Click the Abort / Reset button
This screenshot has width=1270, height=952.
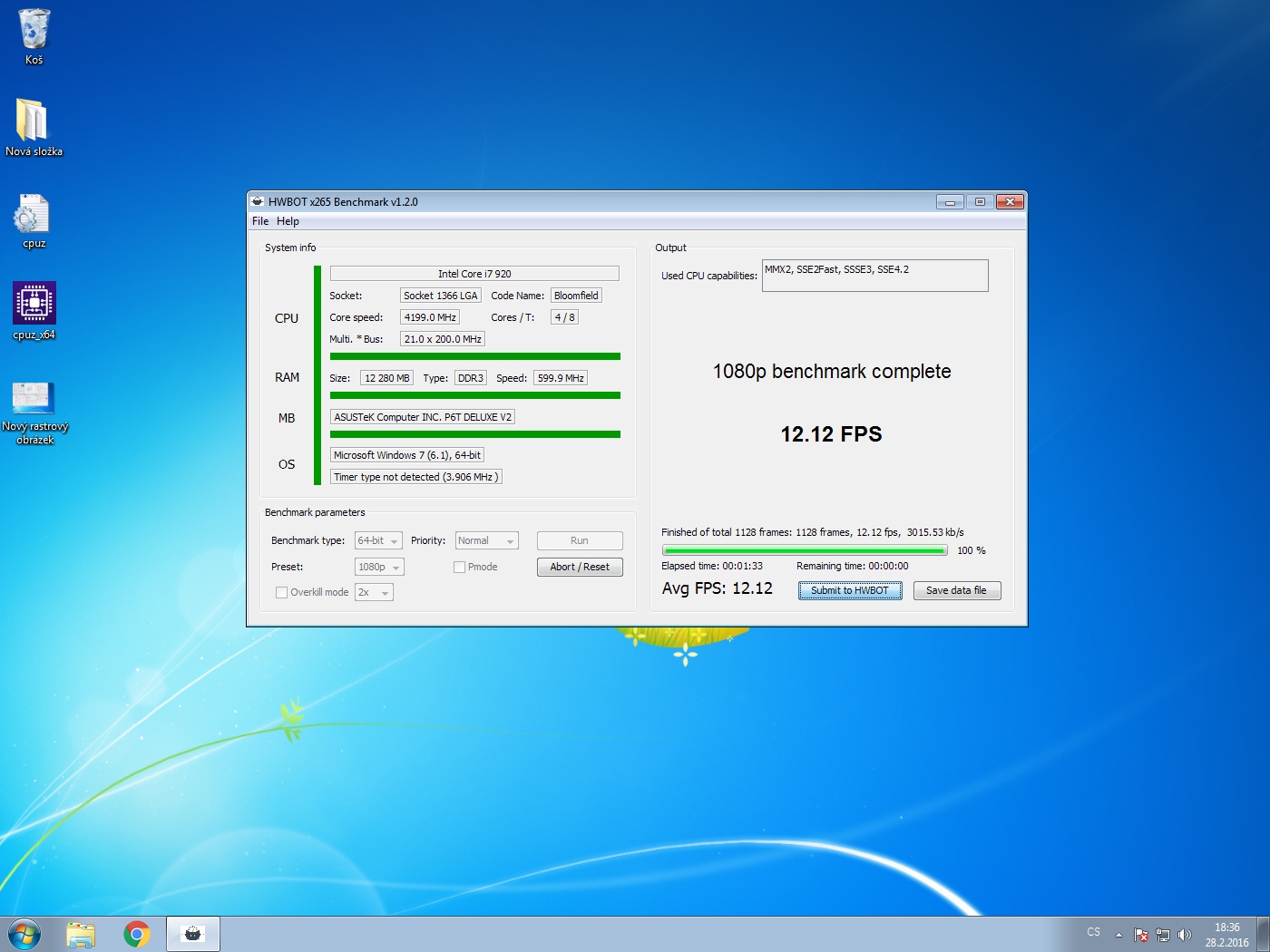click(580, 567)
